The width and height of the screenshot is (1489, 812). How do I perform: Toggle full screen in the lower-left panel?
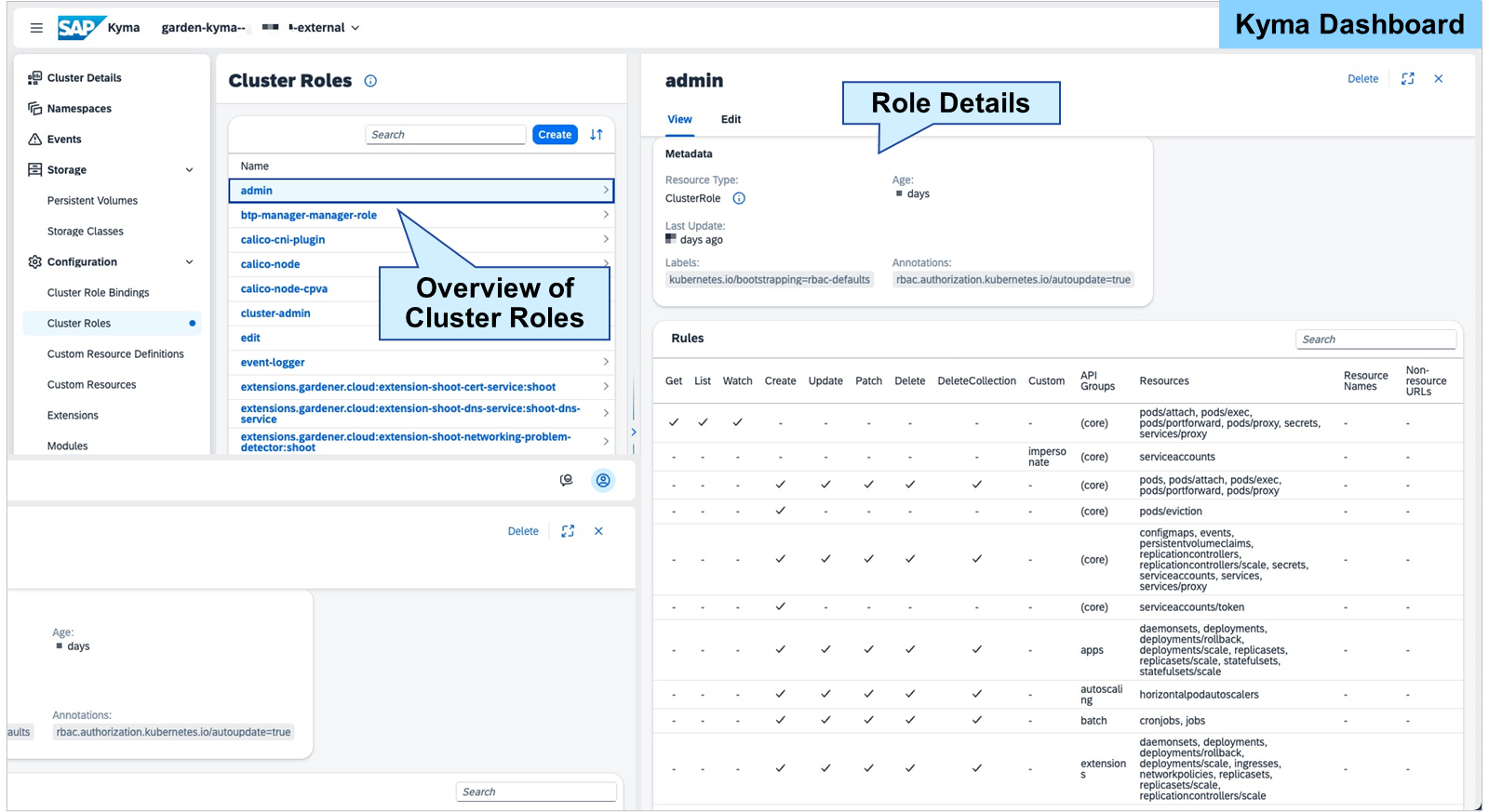(568, 531)
